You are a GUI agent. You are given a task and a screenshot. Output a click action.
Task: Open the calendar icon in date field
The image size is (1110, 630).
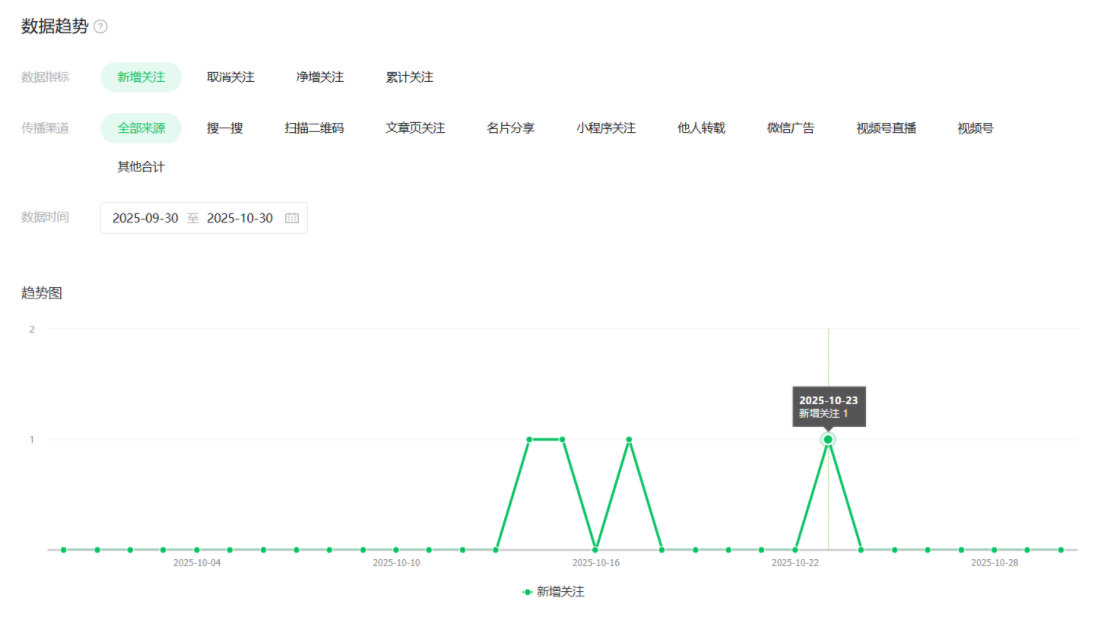click(292, 218)
